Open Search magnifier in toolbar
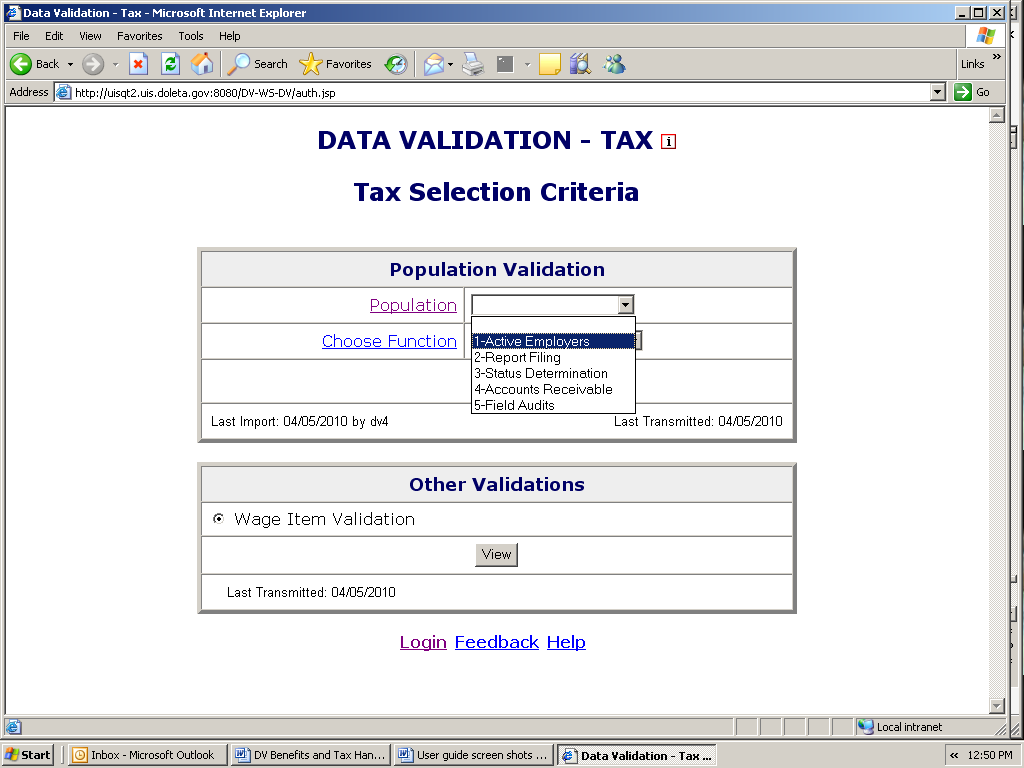The height and width of the screenshot is (768, 1024). [x=238, y=64]
